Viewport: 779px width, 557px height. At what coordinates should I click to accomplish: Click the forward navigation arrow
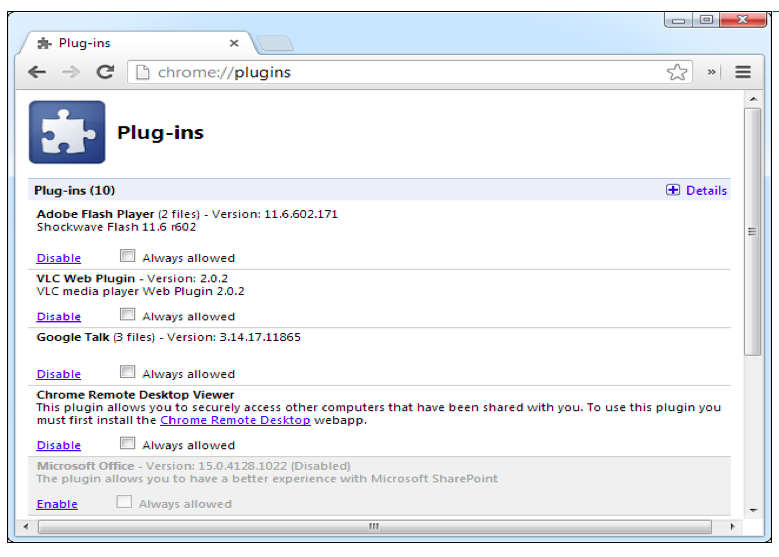point(70,72)
